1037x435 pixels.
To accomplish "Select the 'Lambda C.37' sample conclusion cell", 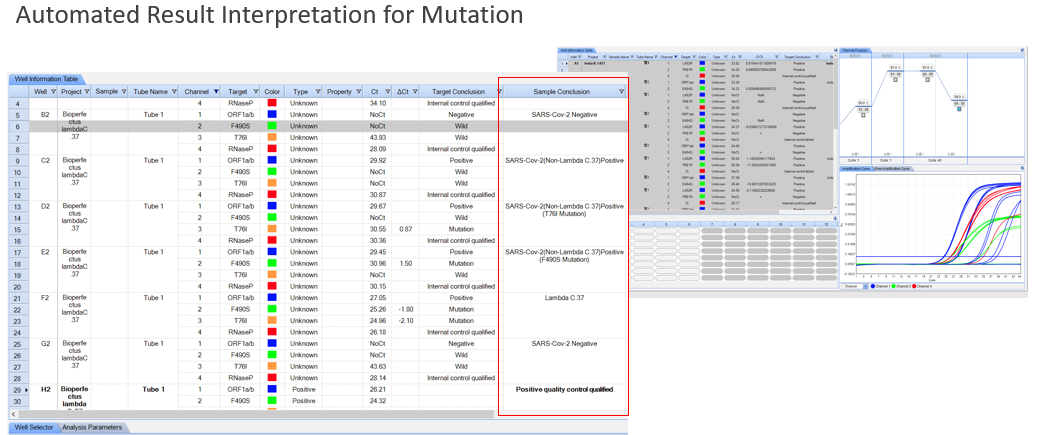I will 563,298.
